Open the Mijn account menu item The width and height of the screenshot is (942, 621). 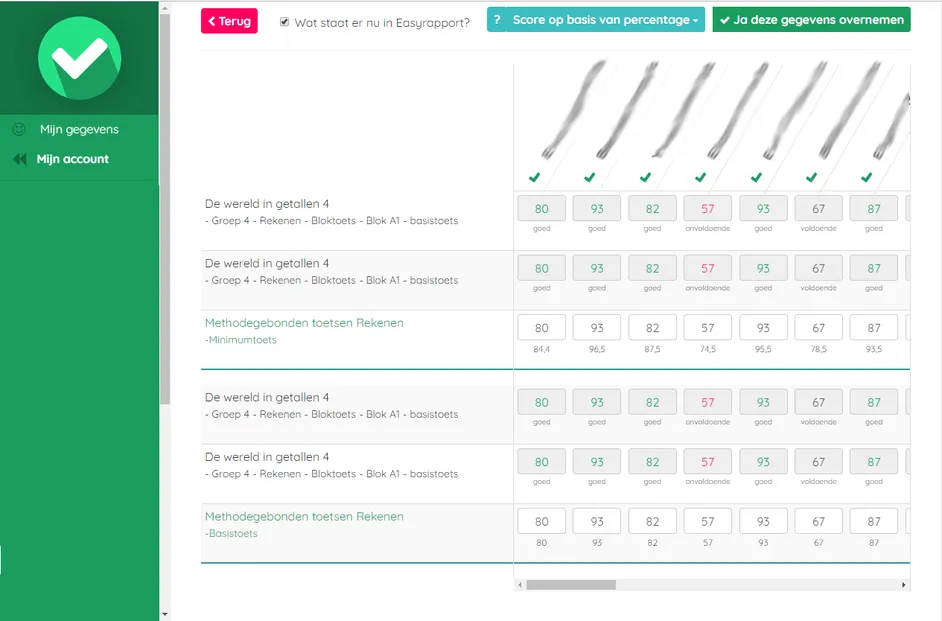[x=73, y=159]
